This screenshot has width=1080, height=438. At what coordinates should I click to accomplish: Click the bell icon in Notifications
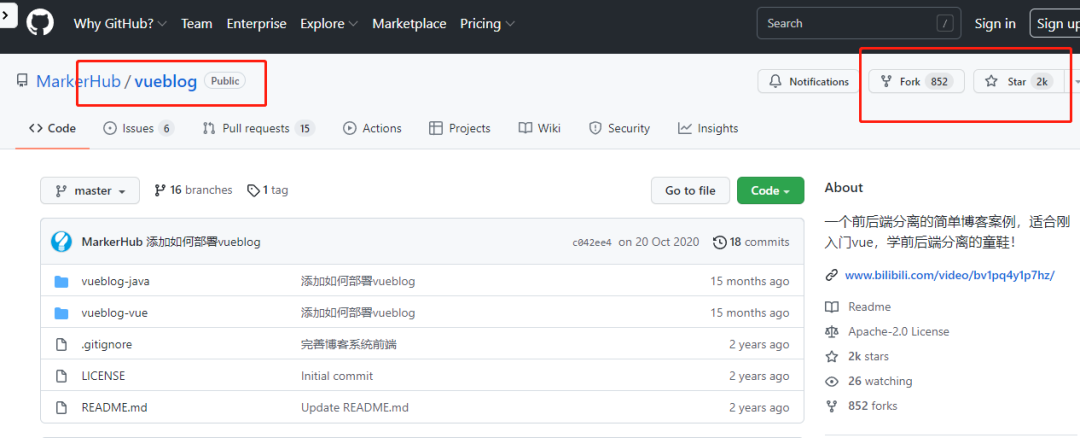776,81
